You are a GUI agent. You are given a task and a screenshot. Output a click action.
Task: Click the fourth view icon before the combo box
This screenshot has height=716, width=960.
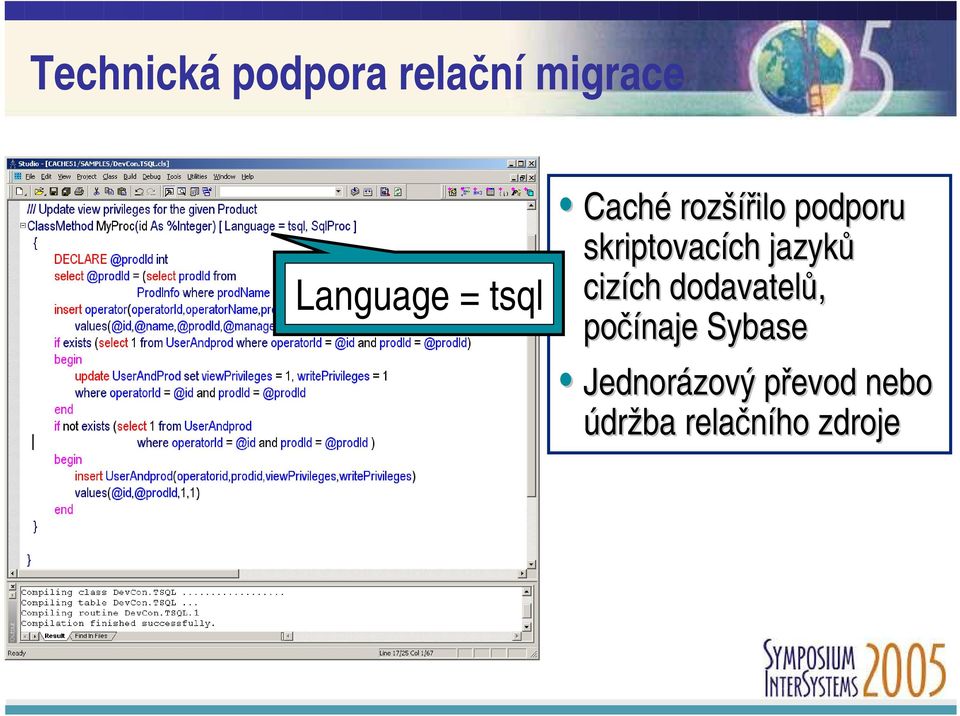207,192
